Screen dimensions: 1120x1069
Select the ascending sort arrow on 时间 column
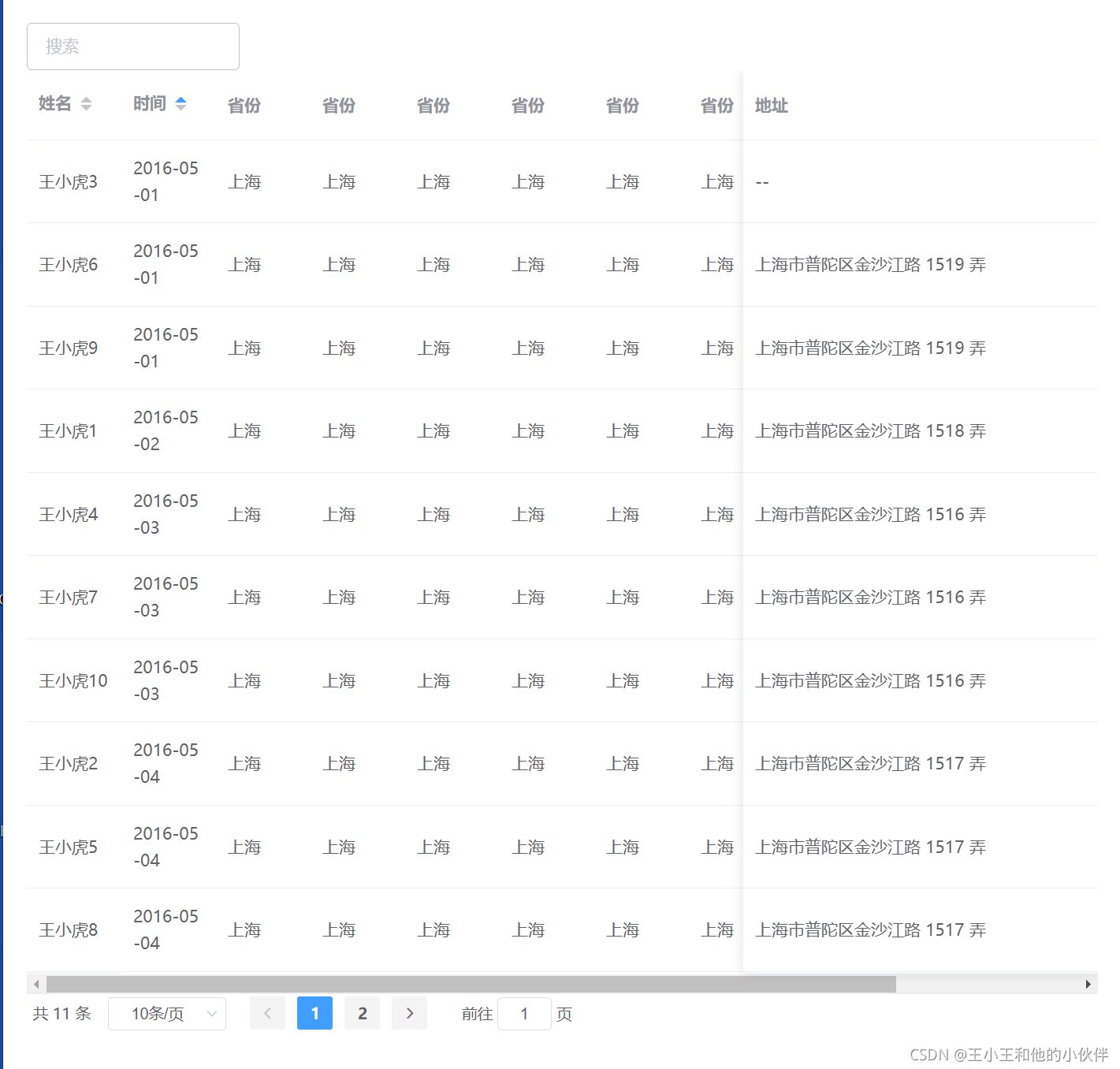(181, 100)
